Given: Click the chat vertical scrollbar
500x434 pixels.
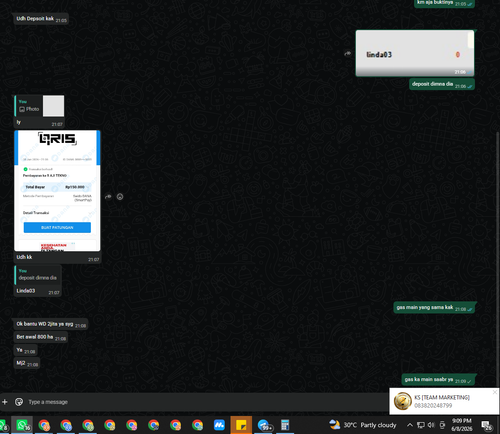Looking at the screenshot, I should click(x=498, y=260).
